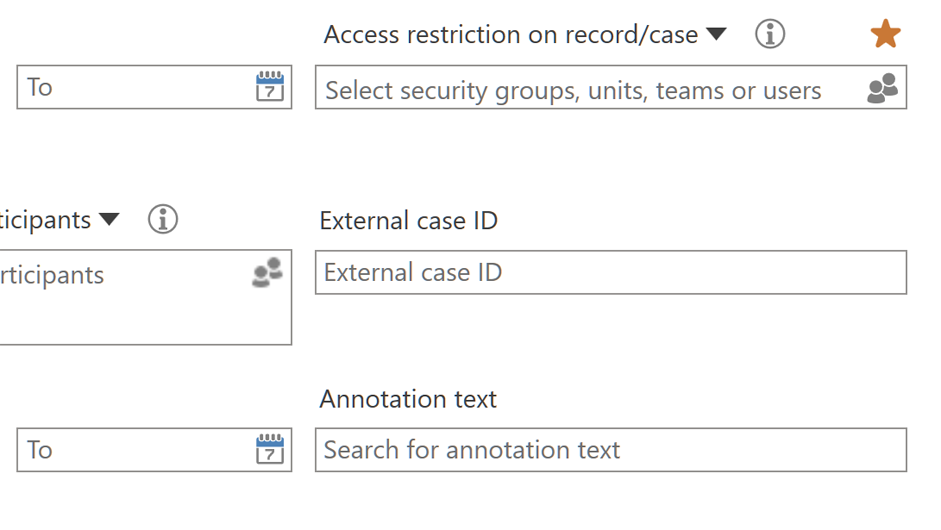Click the orange star favorite icon
Viewport: 941px width, 530px height.
[885, 34]
